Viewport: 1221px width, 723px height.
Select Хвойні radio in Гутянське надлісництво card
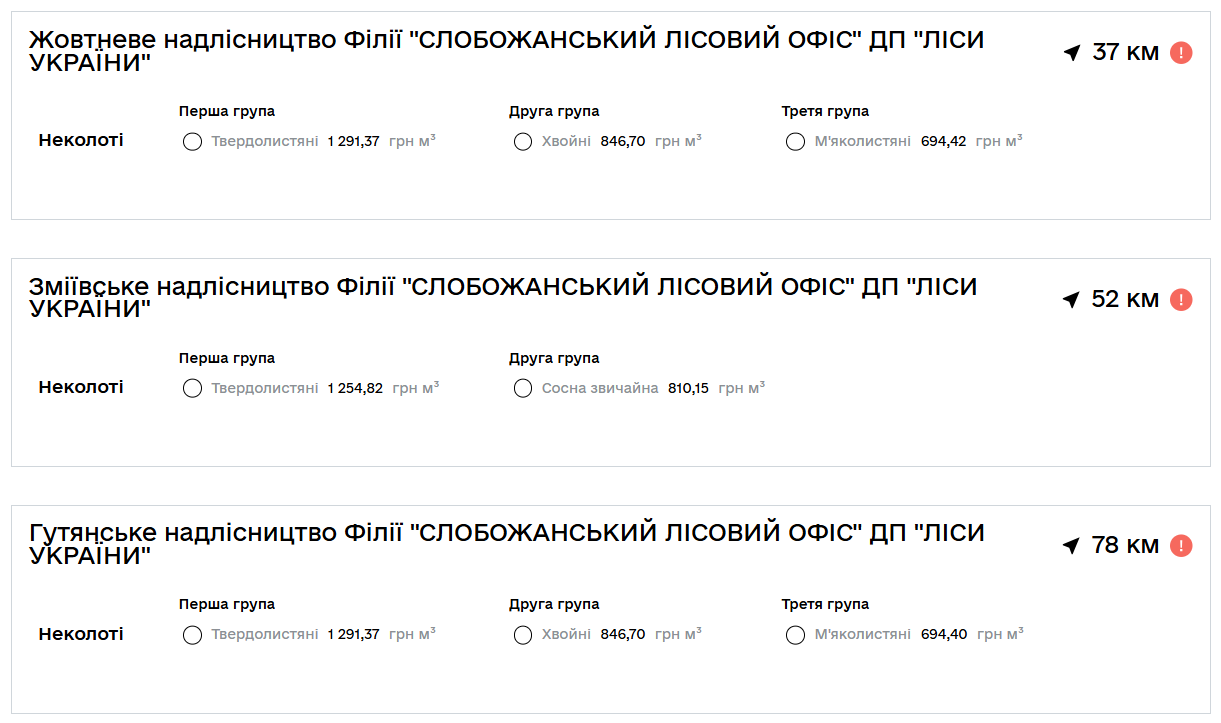(523, 635)
